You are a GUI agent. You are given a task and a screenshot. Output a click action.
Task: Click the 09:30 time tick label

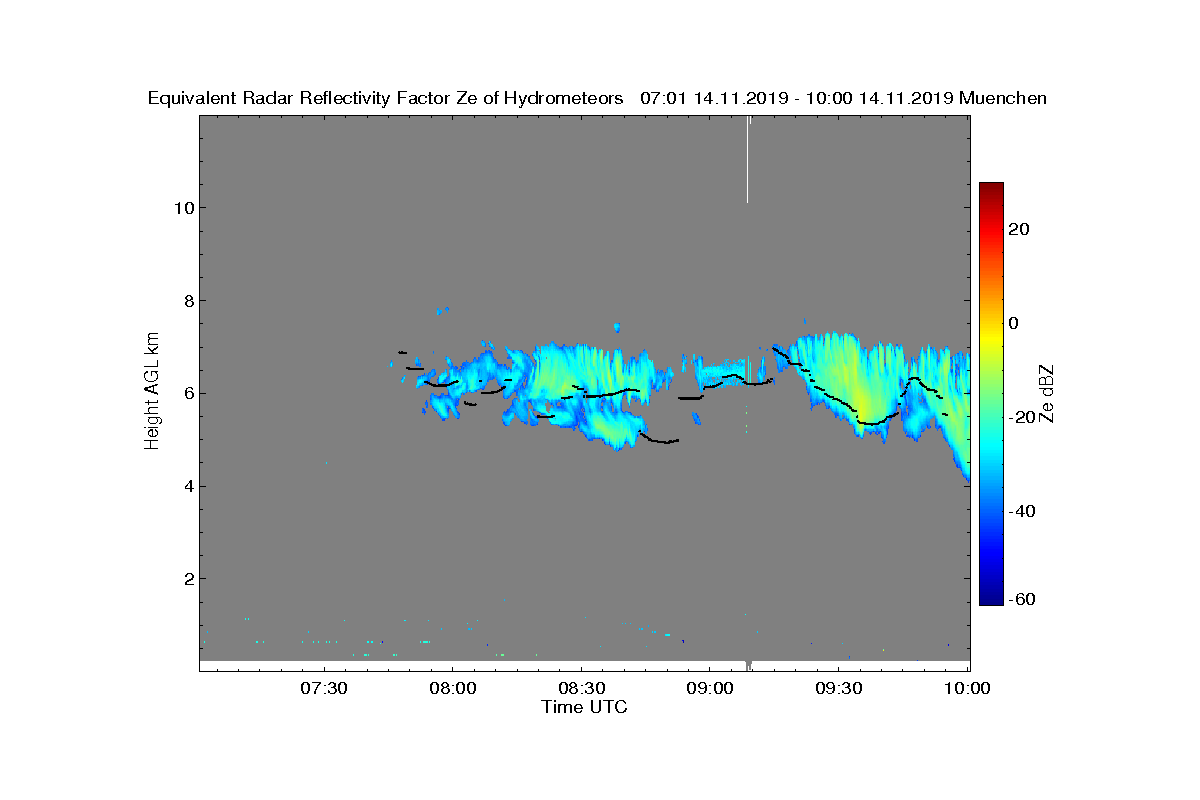point(839,689)
